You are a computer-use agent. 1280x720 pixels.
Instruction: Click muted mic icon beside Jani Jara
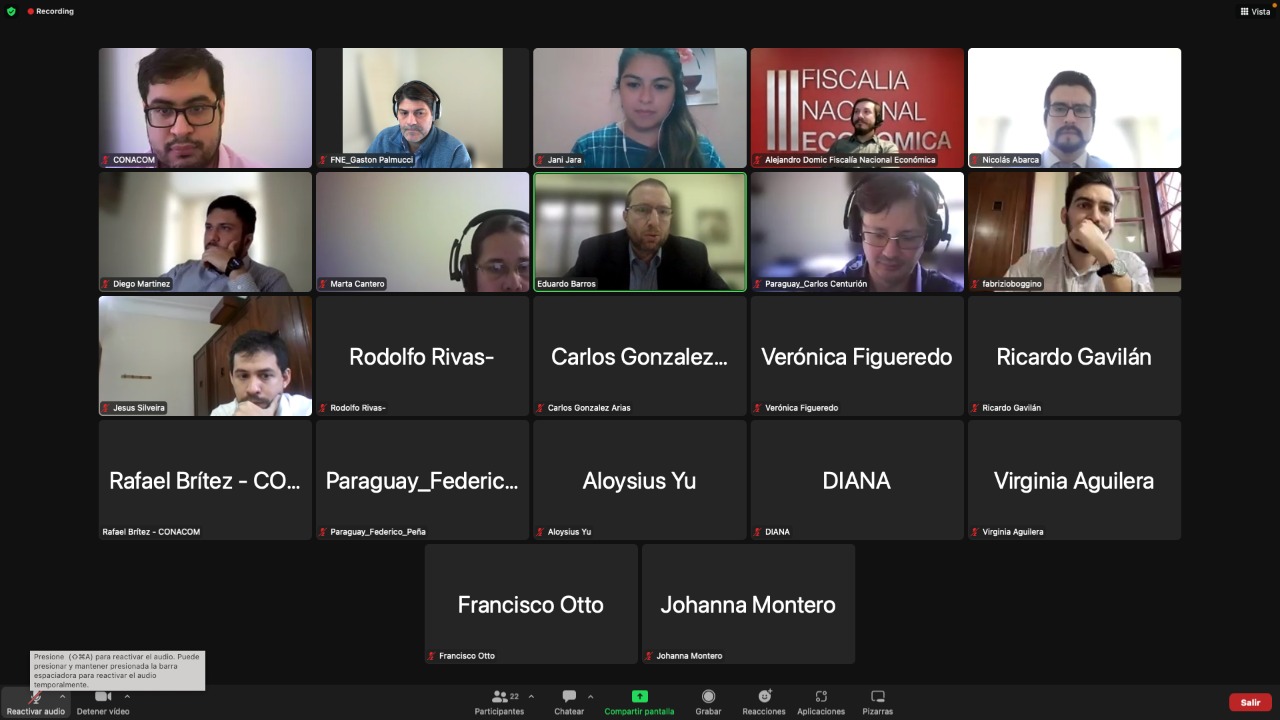[540, 160]
